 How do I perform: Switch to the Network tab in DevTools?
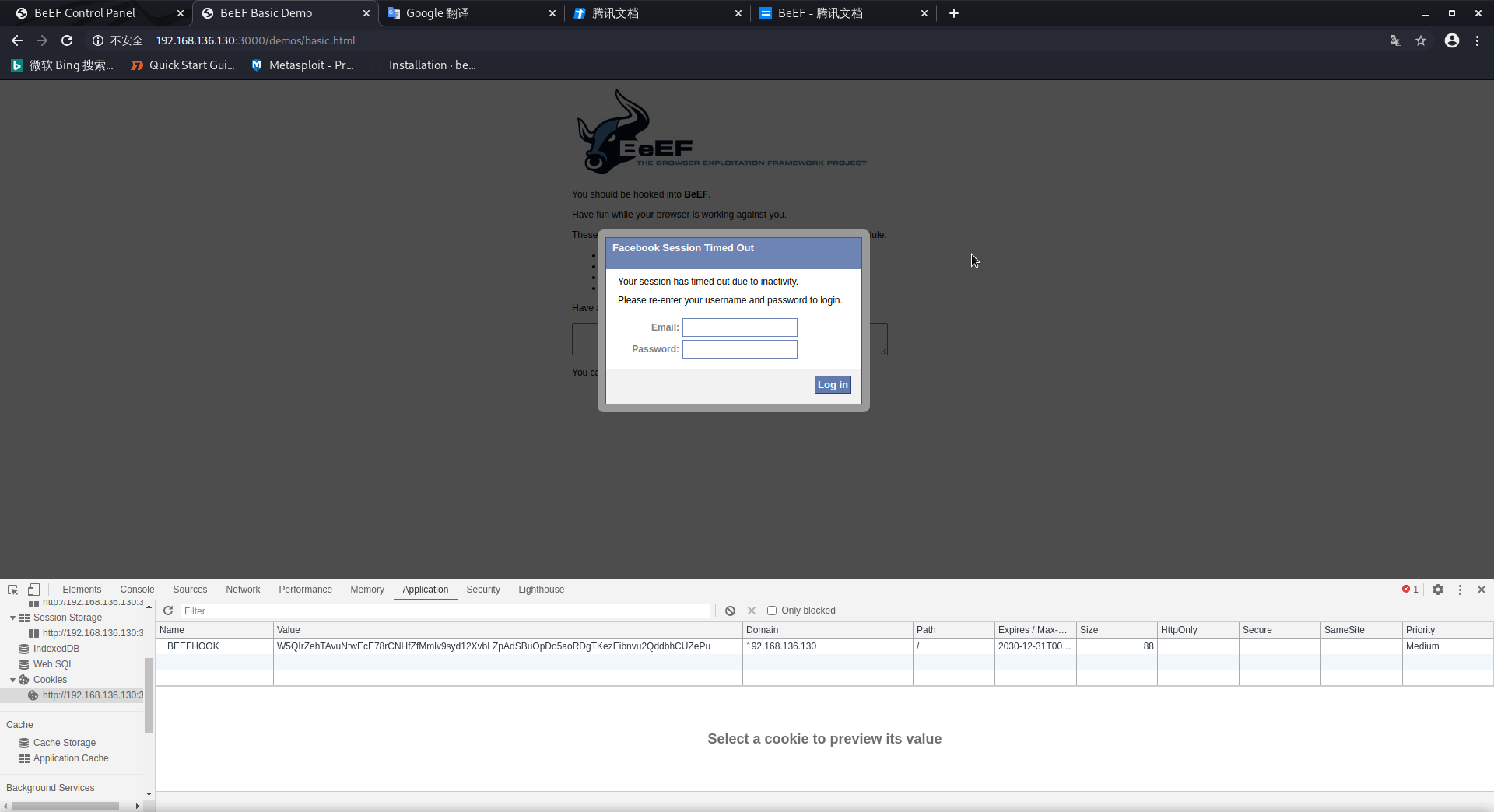coord(243,590)
